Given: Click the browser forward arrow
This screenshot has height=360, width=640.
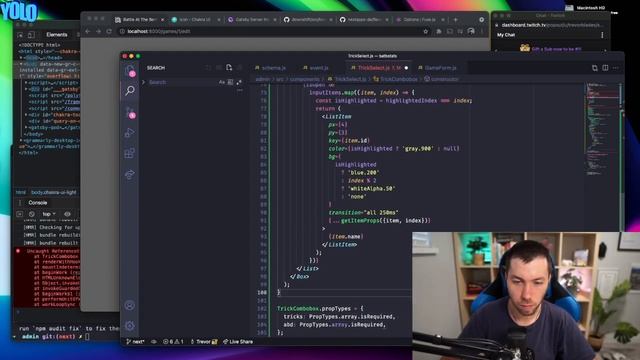Looking at the screenshot, I should [x=98, y=31].
